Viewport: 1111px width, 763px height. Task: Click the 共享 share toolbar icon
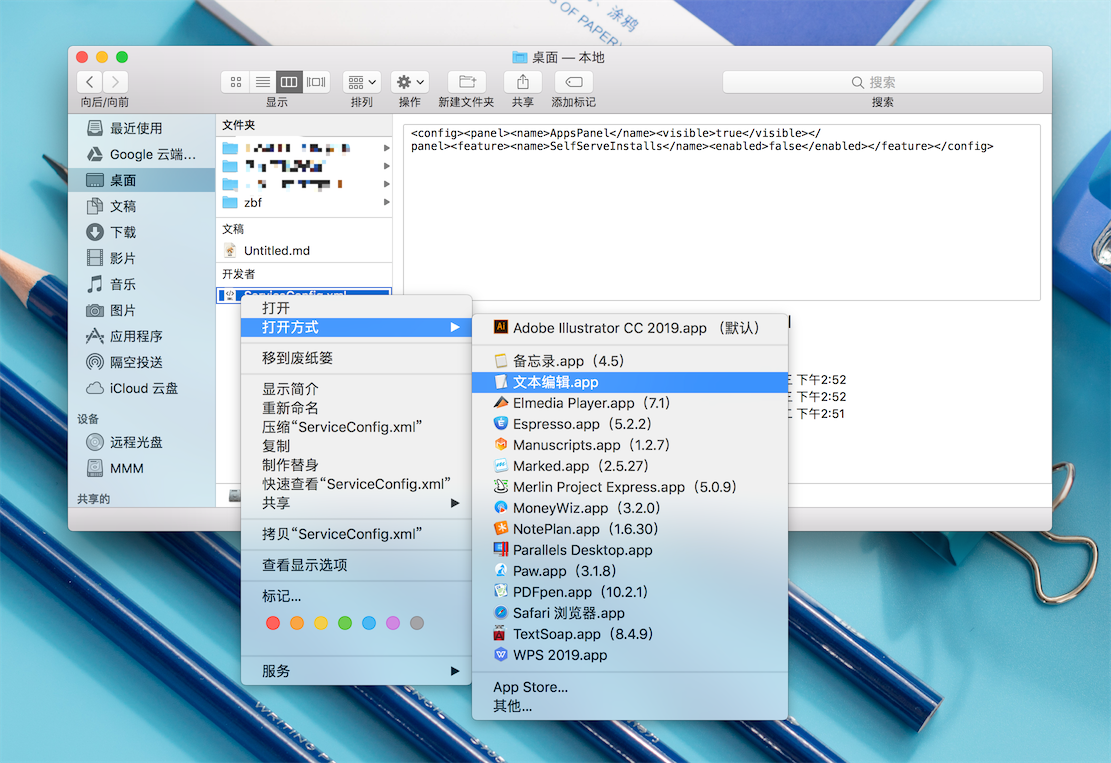tap(523, 82)
